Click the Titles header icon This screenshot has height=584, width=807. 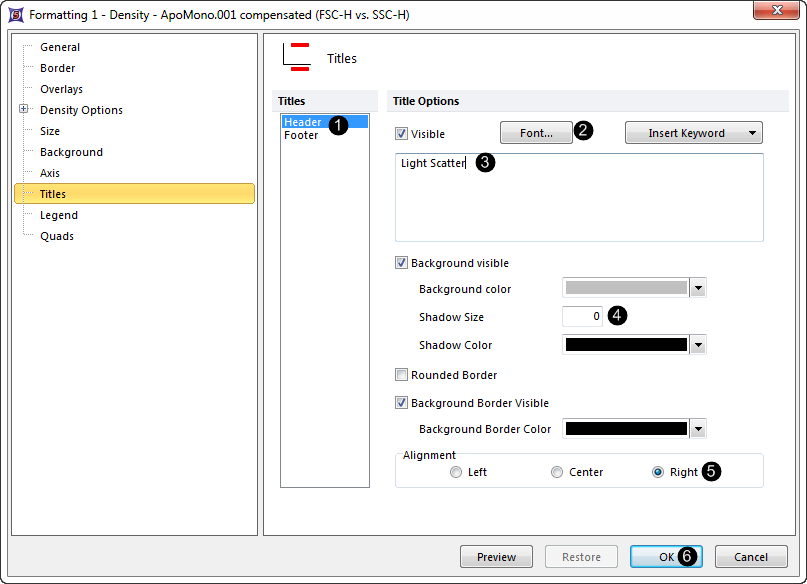296,57
